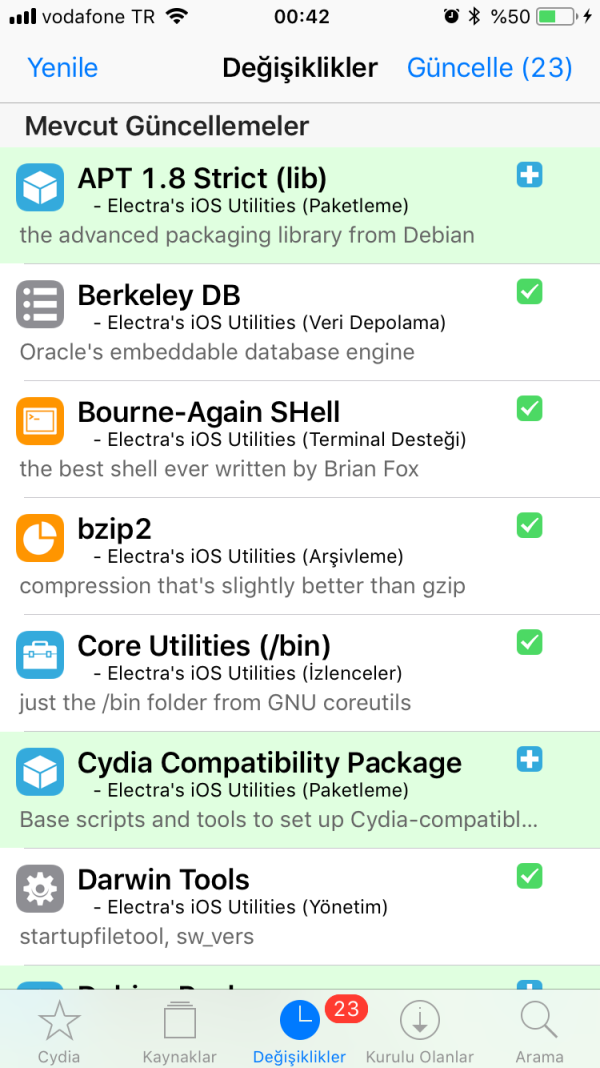Image resolution: width=600 pixels, height=1068 pixels.
Task: Tap the blue plus badge on APT 1.8 Strict
Action: (529, 175)
